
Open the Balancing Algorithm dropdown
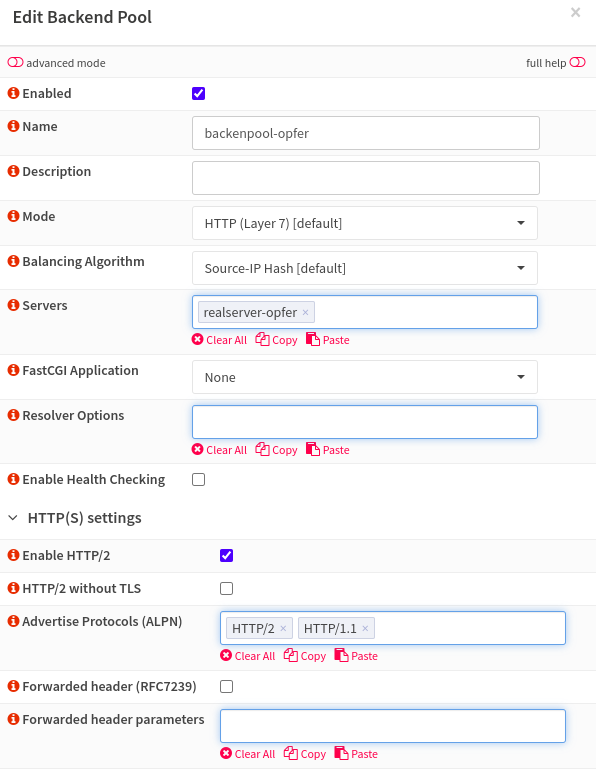pos(365,268)
